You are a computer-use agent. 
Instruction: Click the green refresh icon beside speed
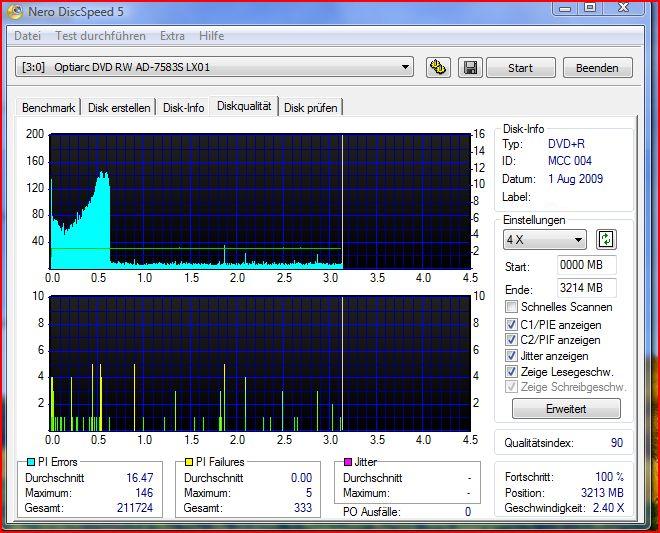tap(606, 240)
